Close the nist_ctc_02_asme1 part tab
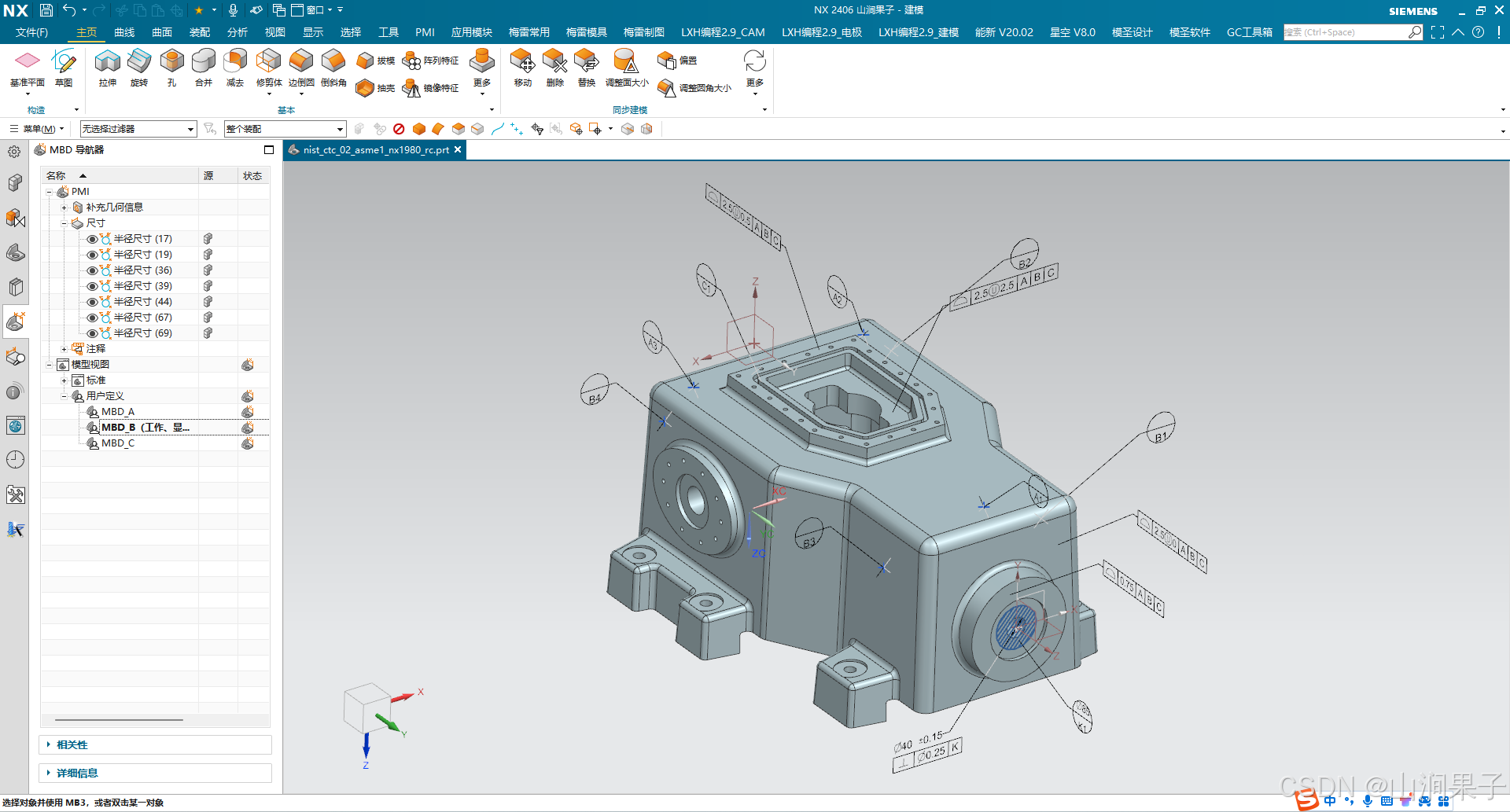1510x812 pixels. point(458,149)
